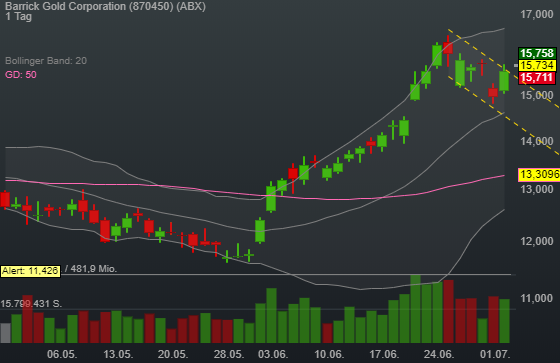This screenshot has width=560, height=363.
Task: Click the 10.06. date axis label
Action: tap(329, 354)
